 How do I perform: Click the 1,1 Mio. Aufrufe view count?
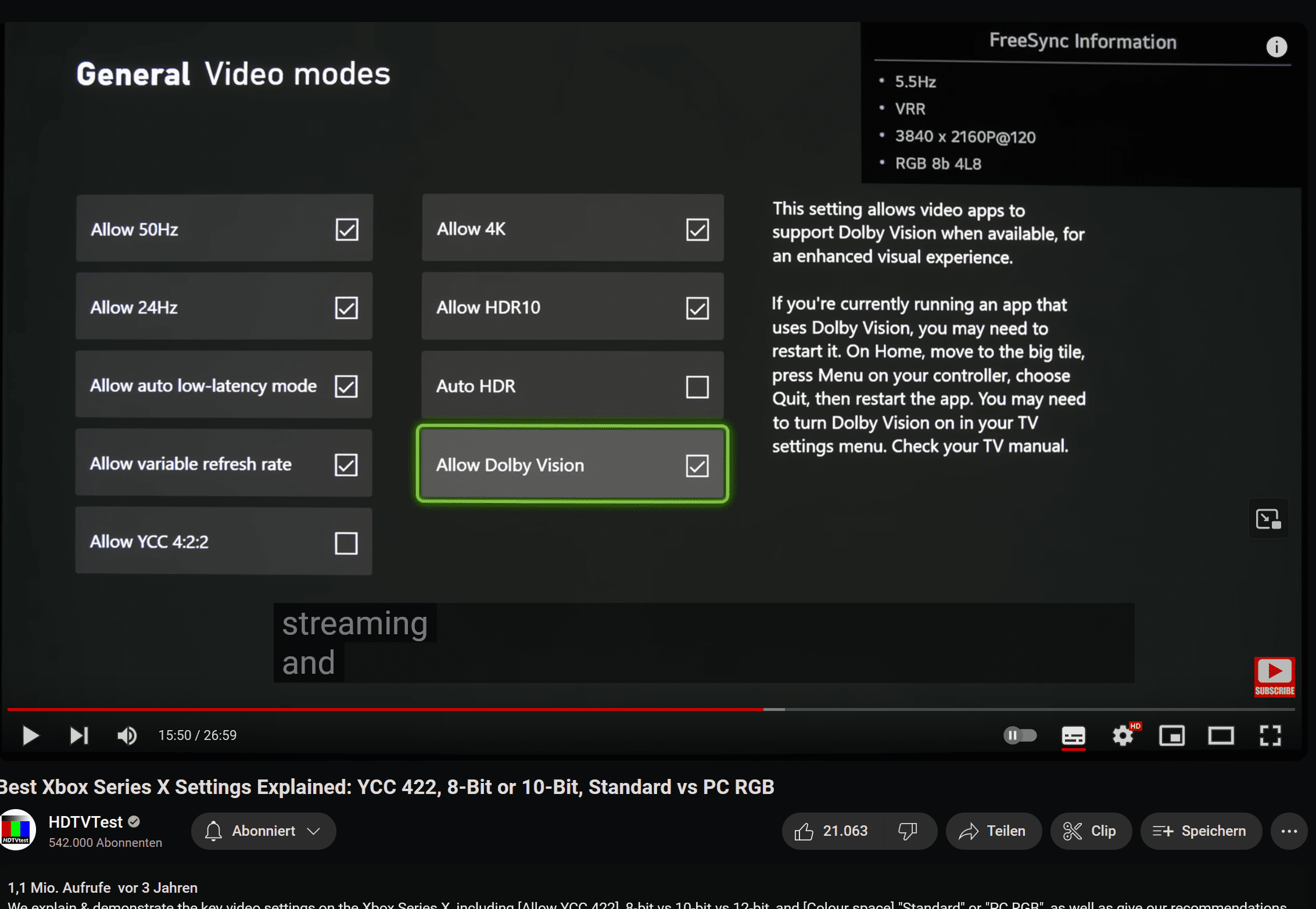tap(59, 888)
